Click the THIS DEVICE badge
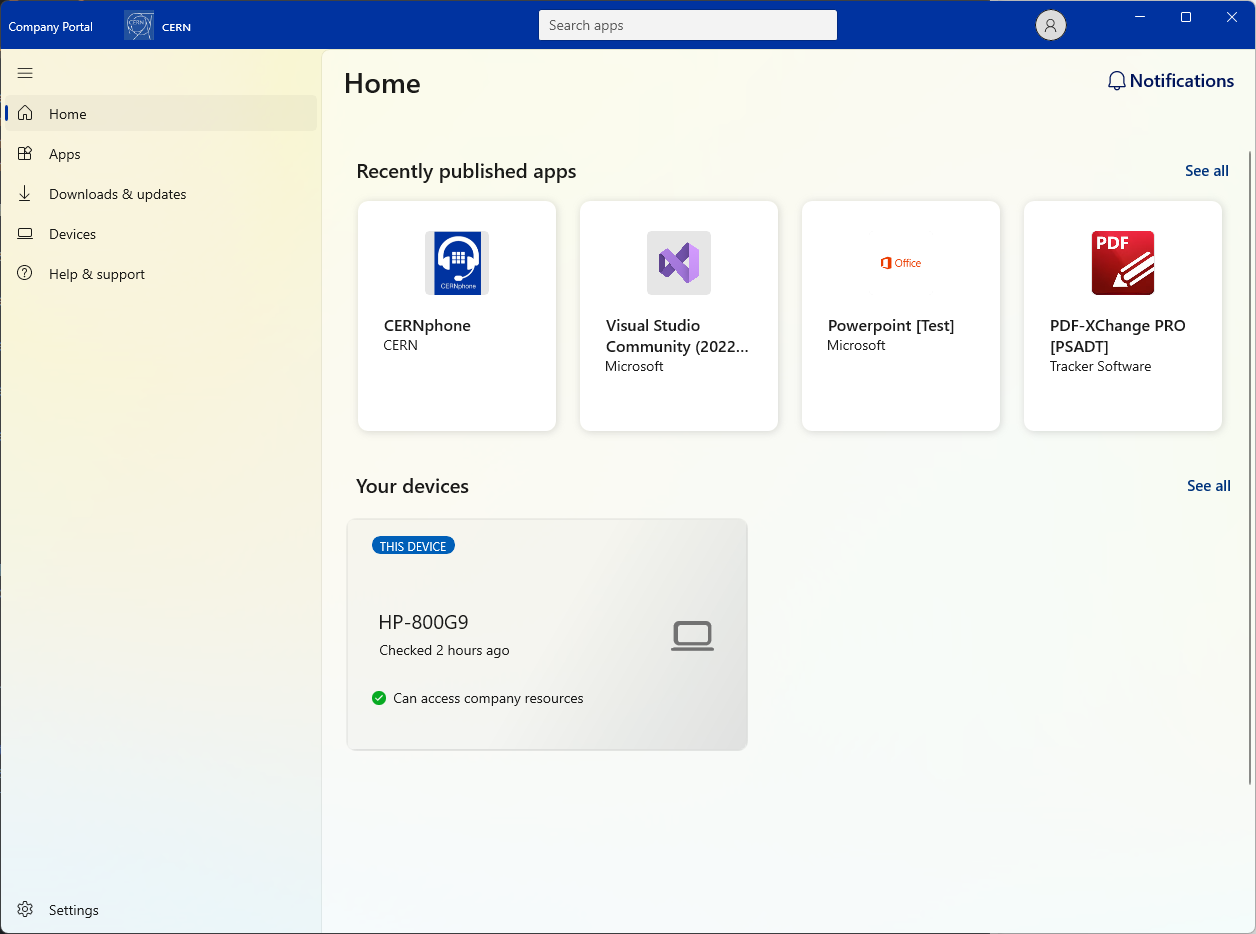The image size is (1256, 934). [x=413, y=546]
